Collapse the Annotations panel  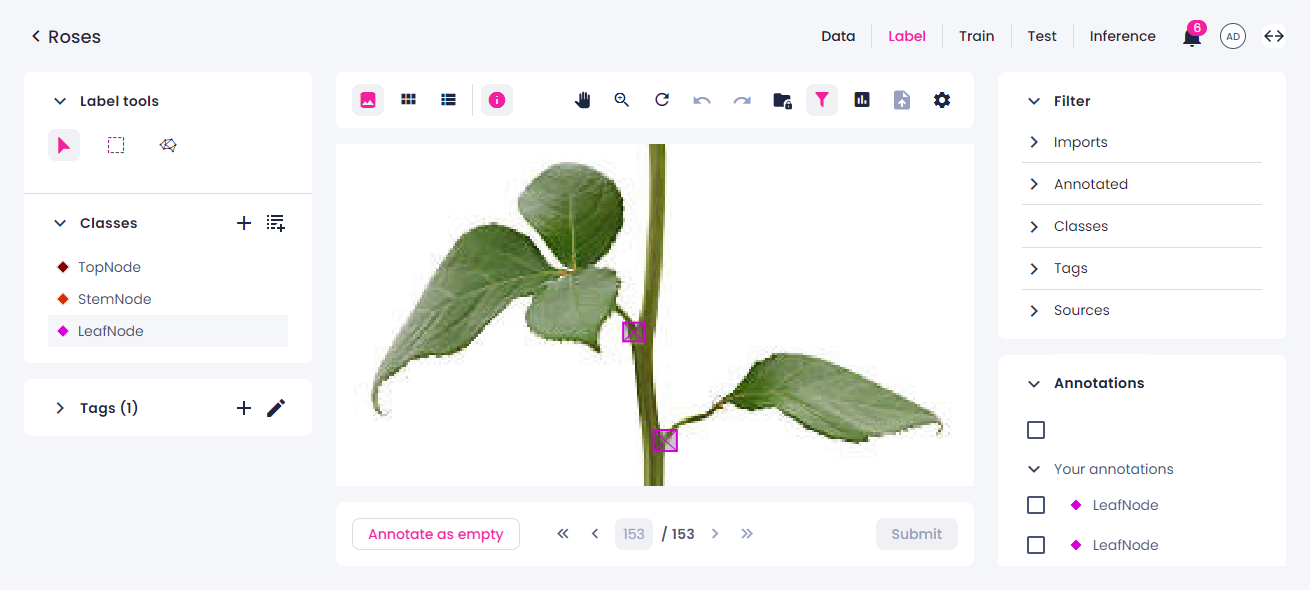tap(1034, 383)
